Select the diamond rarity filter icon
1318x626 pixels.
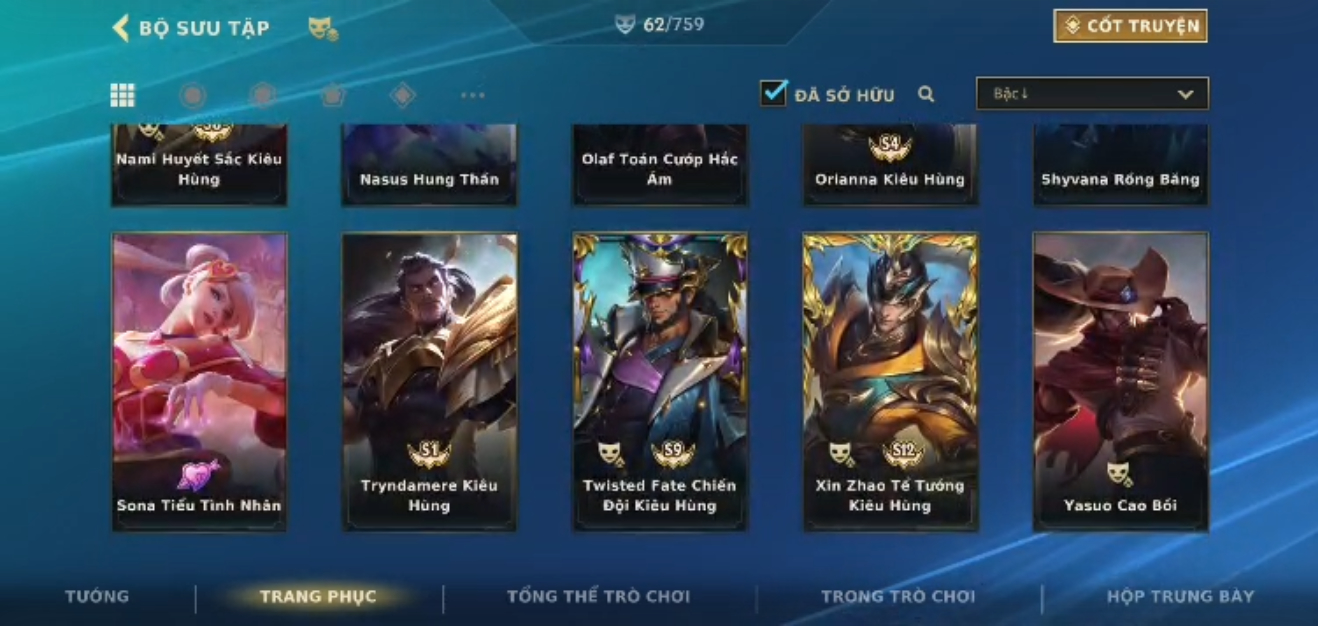point(402,95)
